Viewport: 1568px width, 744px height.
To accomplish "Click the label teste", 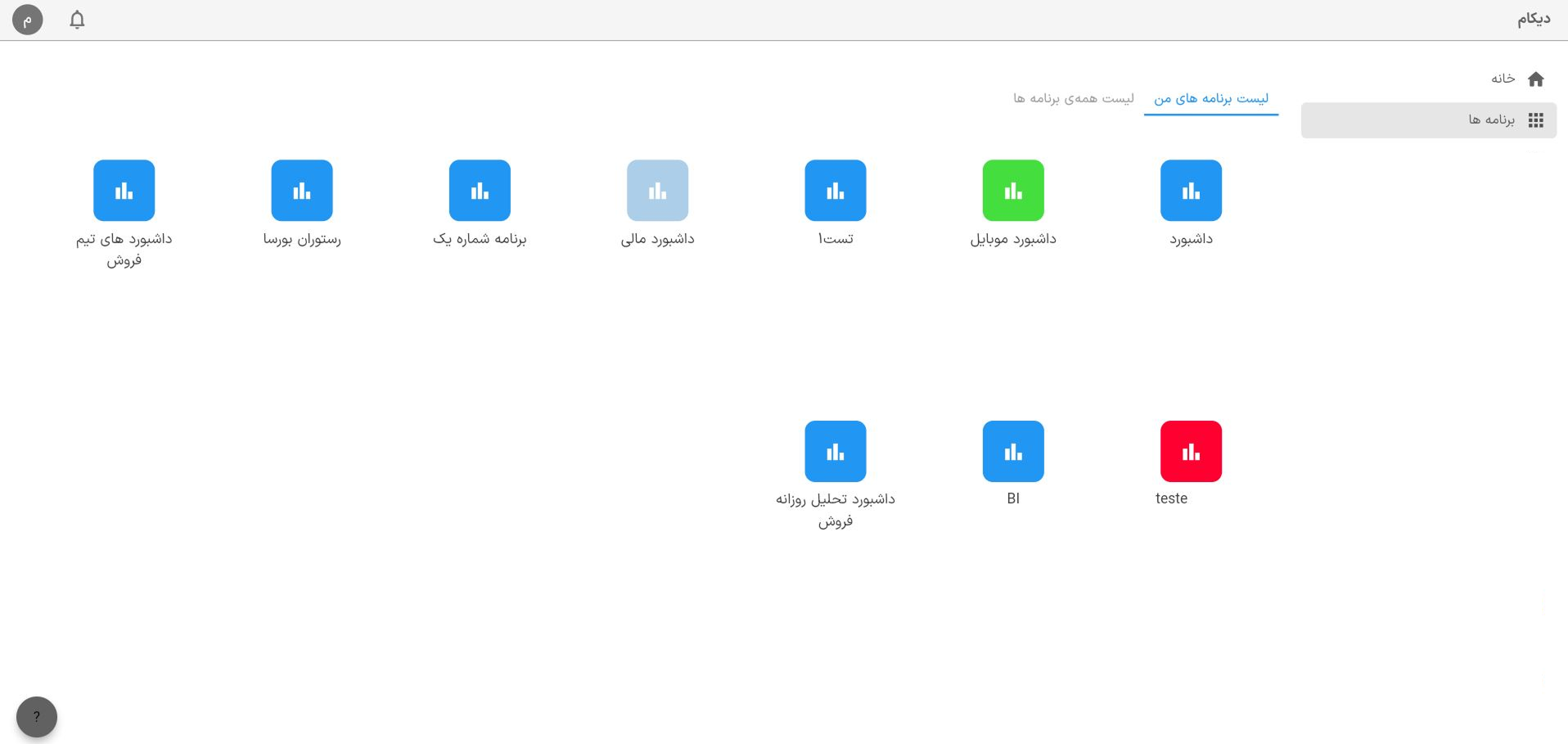I will (x=1171, y=498).
